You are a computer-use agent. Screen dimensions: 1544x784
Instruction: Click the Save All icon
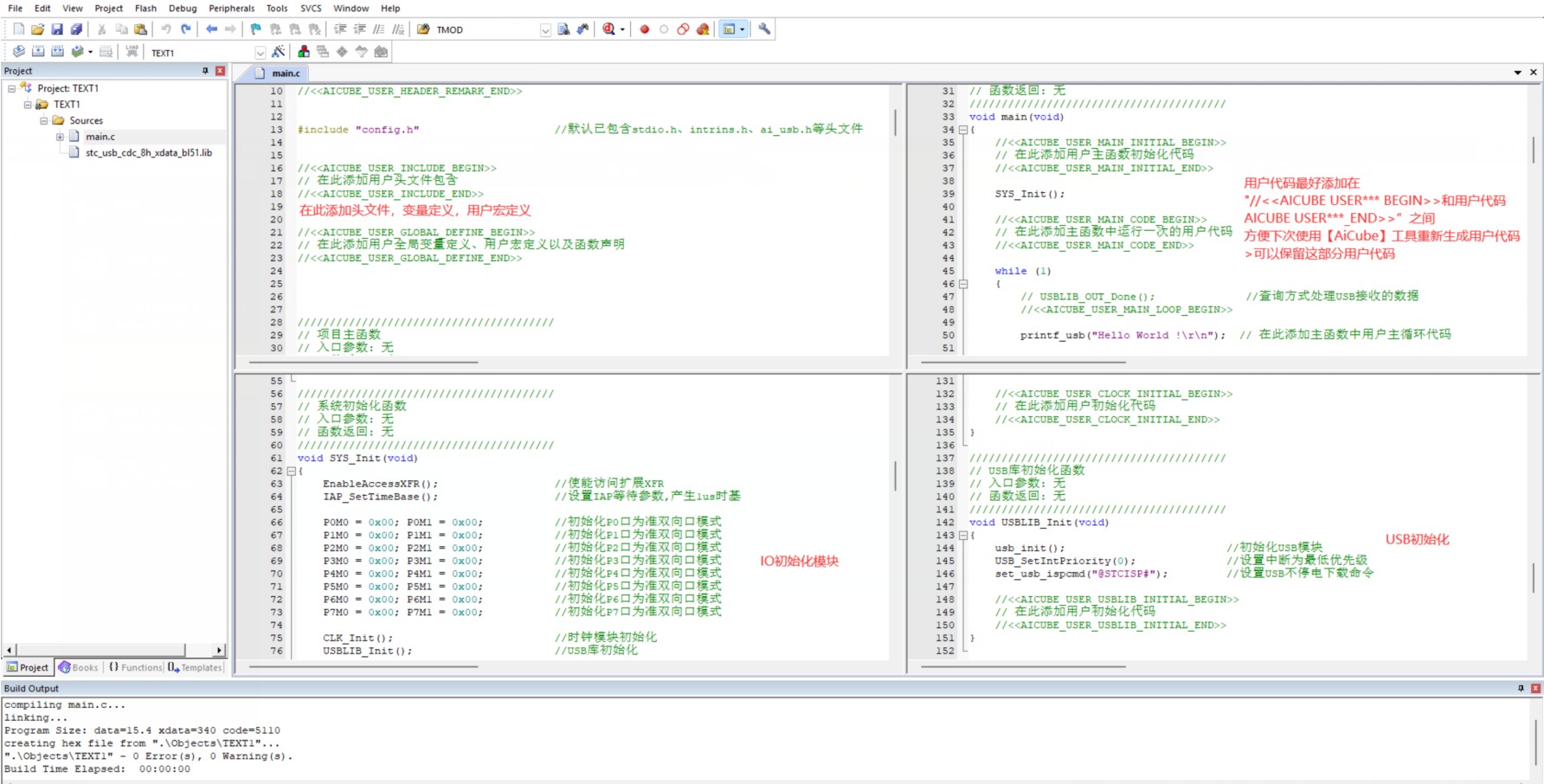click(x=76, y=29)
